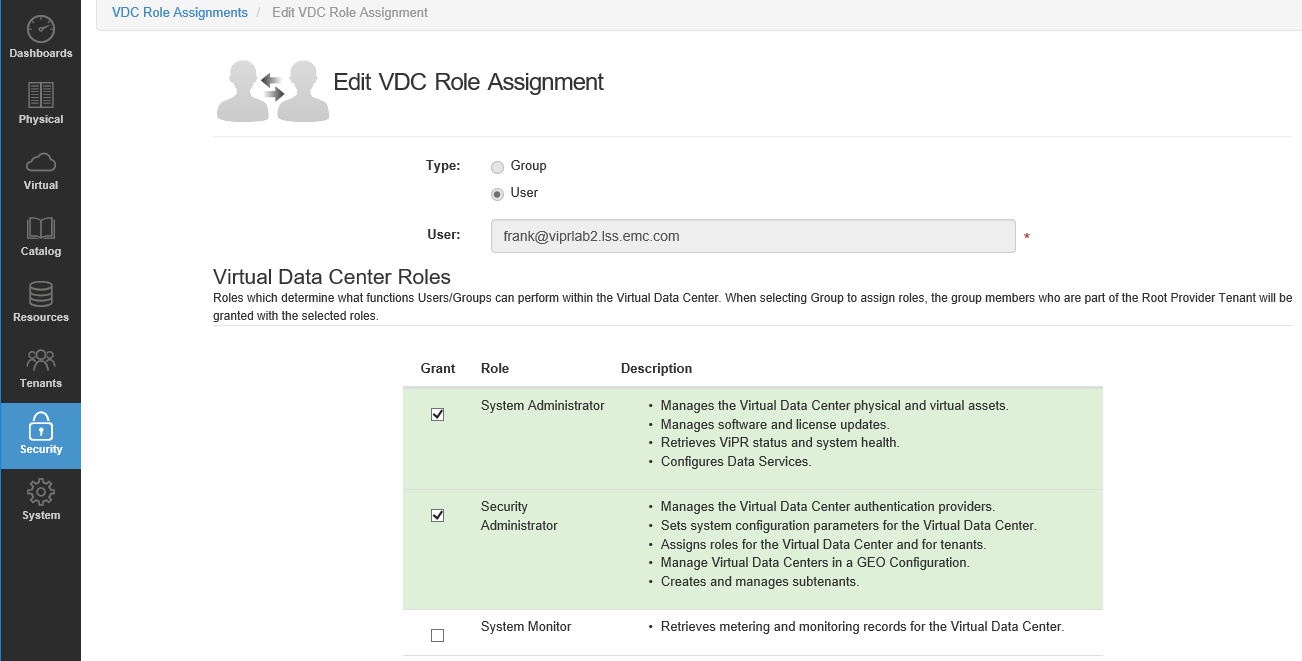Click the Physical menu label
1302x661 pixels.
(41, 119)
